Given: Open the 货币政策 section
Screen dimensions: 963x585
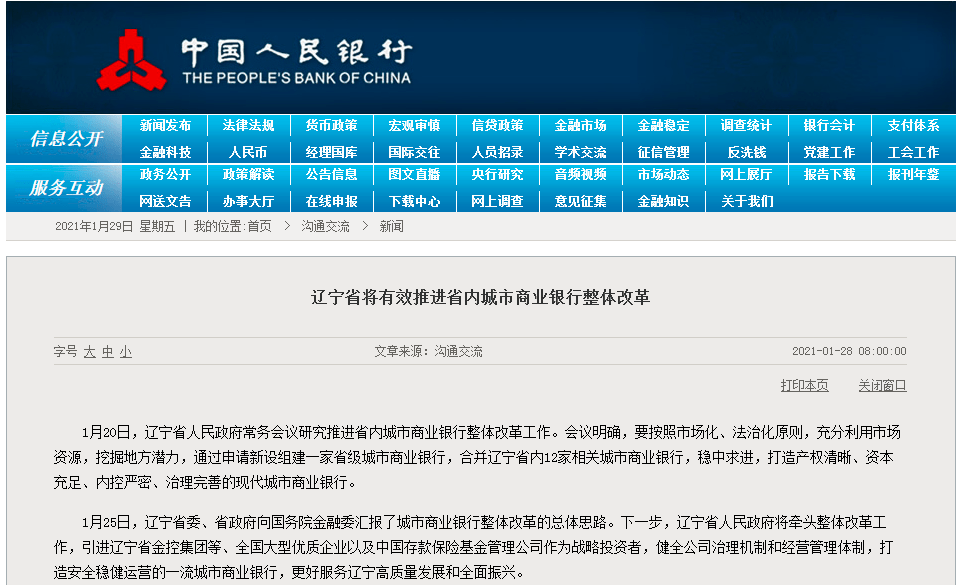Looking at the screenshot, I should tap(331, 124).
